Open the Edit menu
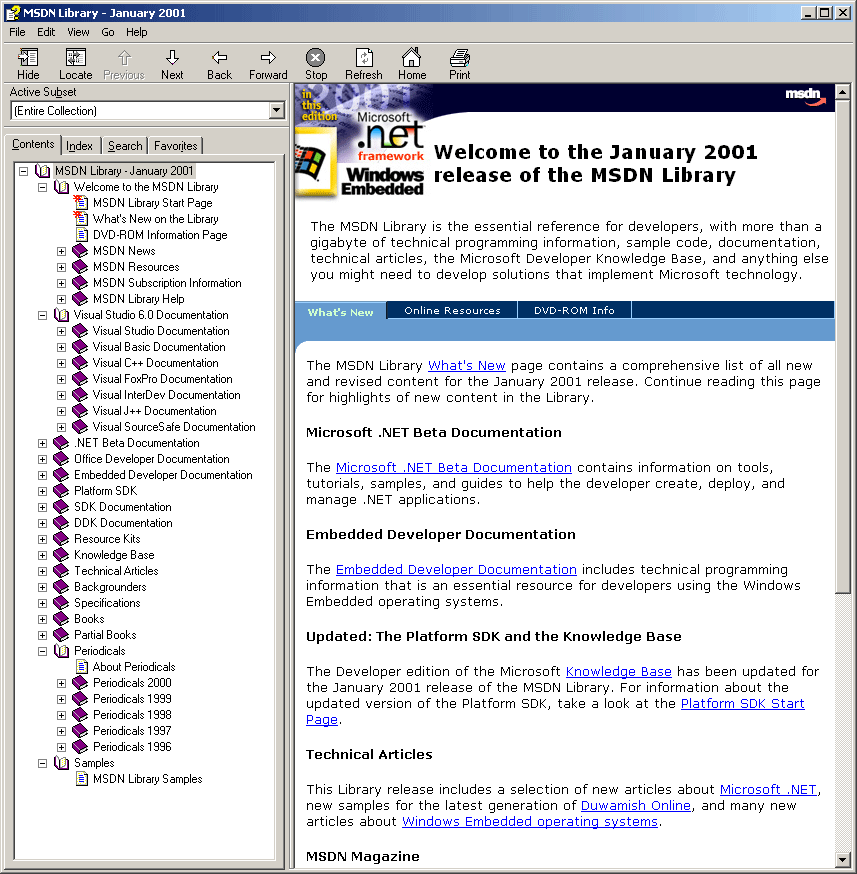Viewport: 857px width, 874px height. (46, 32)
